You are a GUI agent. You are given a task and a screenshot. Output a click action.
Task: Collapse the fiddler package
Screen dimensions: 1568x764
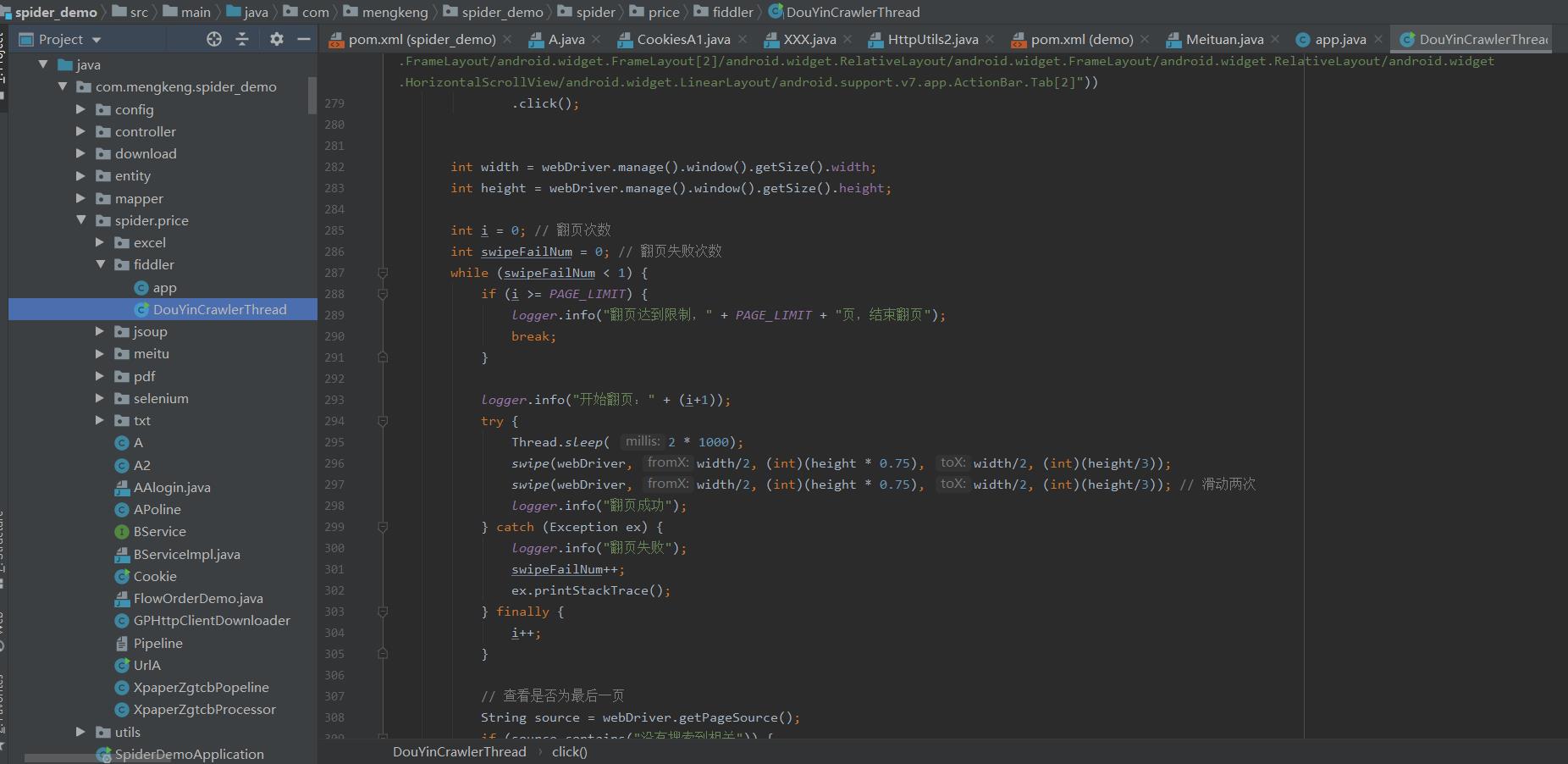point(99,264)
